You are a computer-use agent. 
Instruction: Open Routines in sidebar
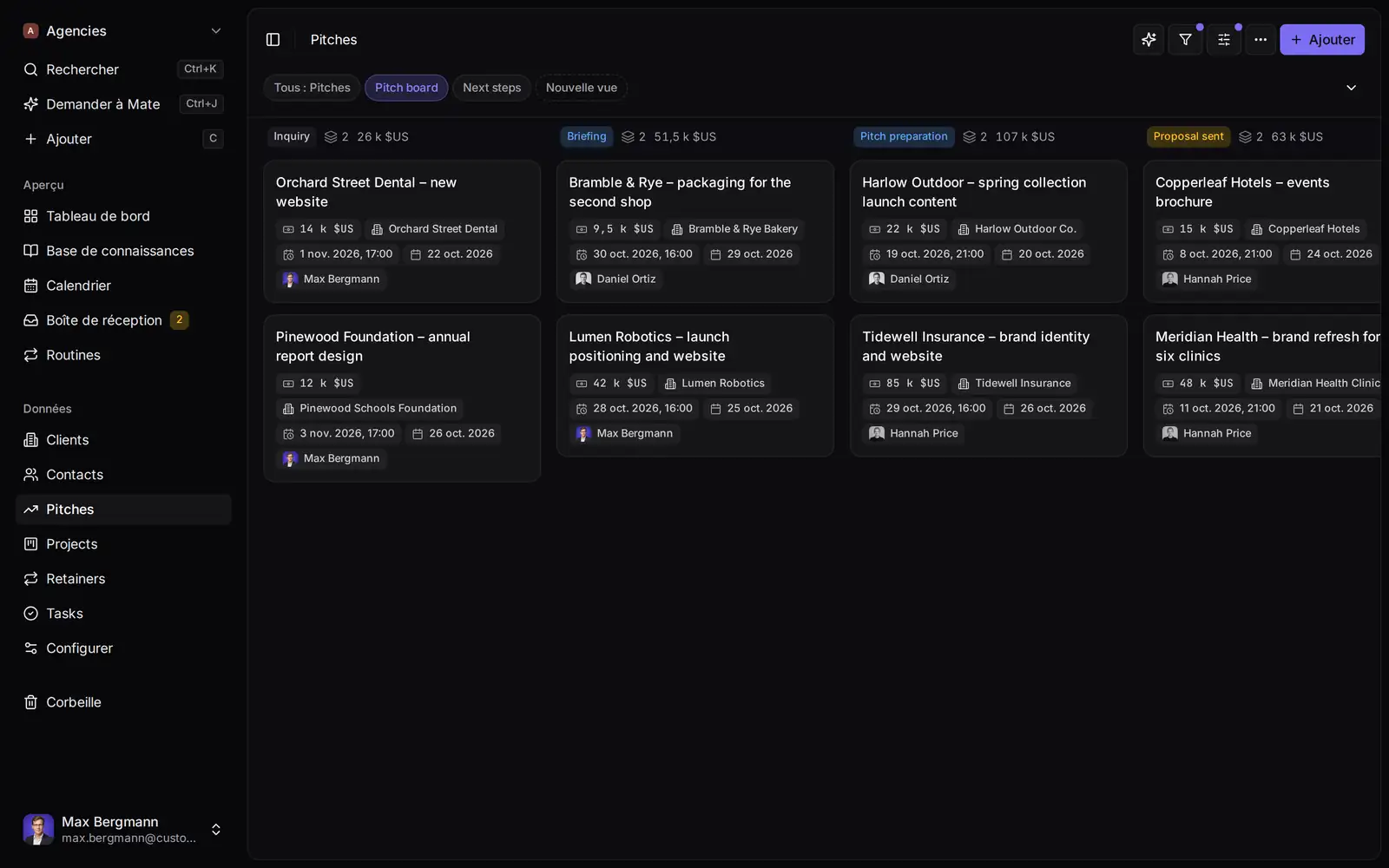(x=123, y=355)
